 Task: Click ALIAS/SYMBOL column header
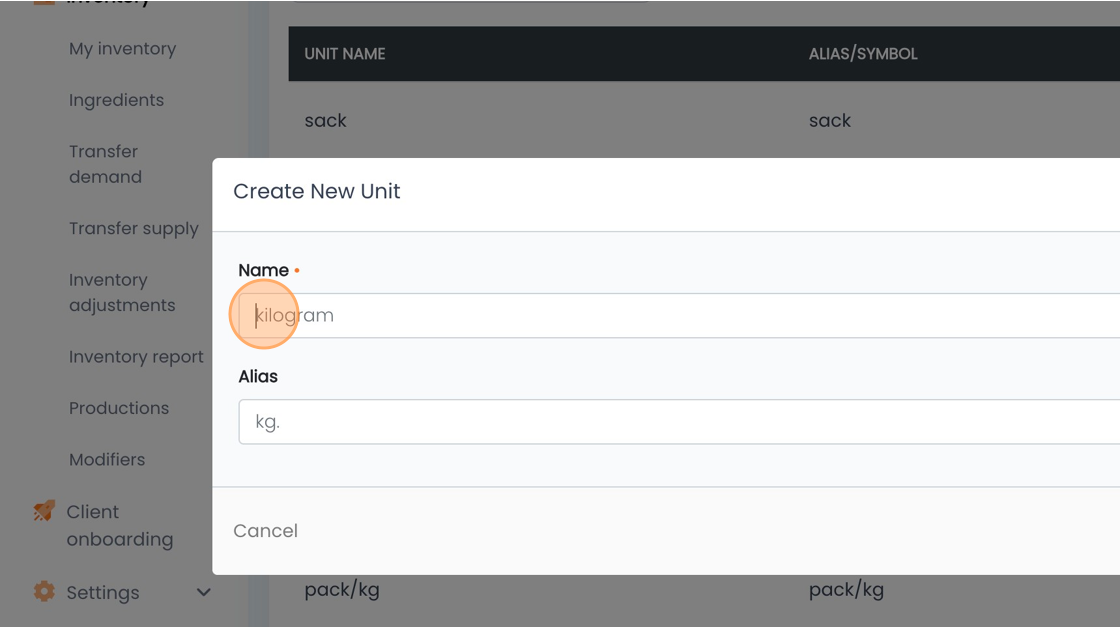pos(863,54)
